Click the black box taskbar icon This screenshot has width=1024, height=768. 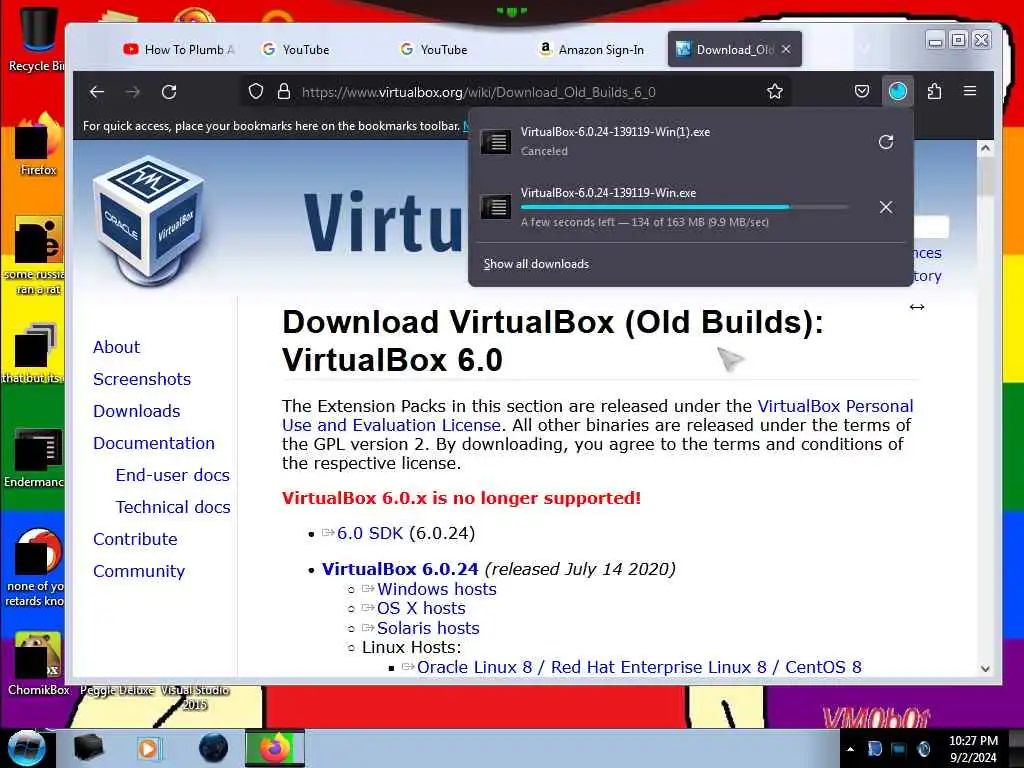(x=88, y=748)
